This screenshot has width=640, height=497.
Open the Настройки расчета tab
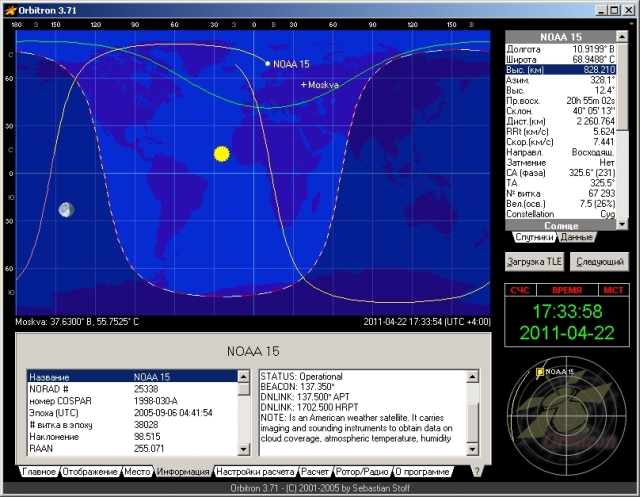coord(255,472)
